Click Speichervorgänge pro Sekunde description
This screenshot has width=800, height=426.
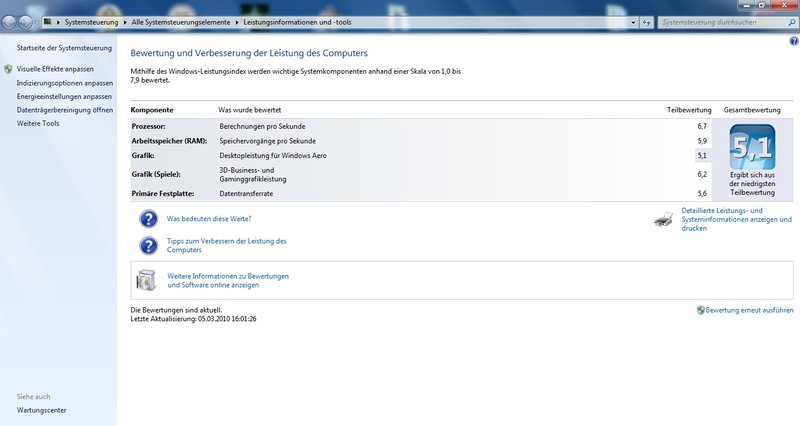coord(267,141)
